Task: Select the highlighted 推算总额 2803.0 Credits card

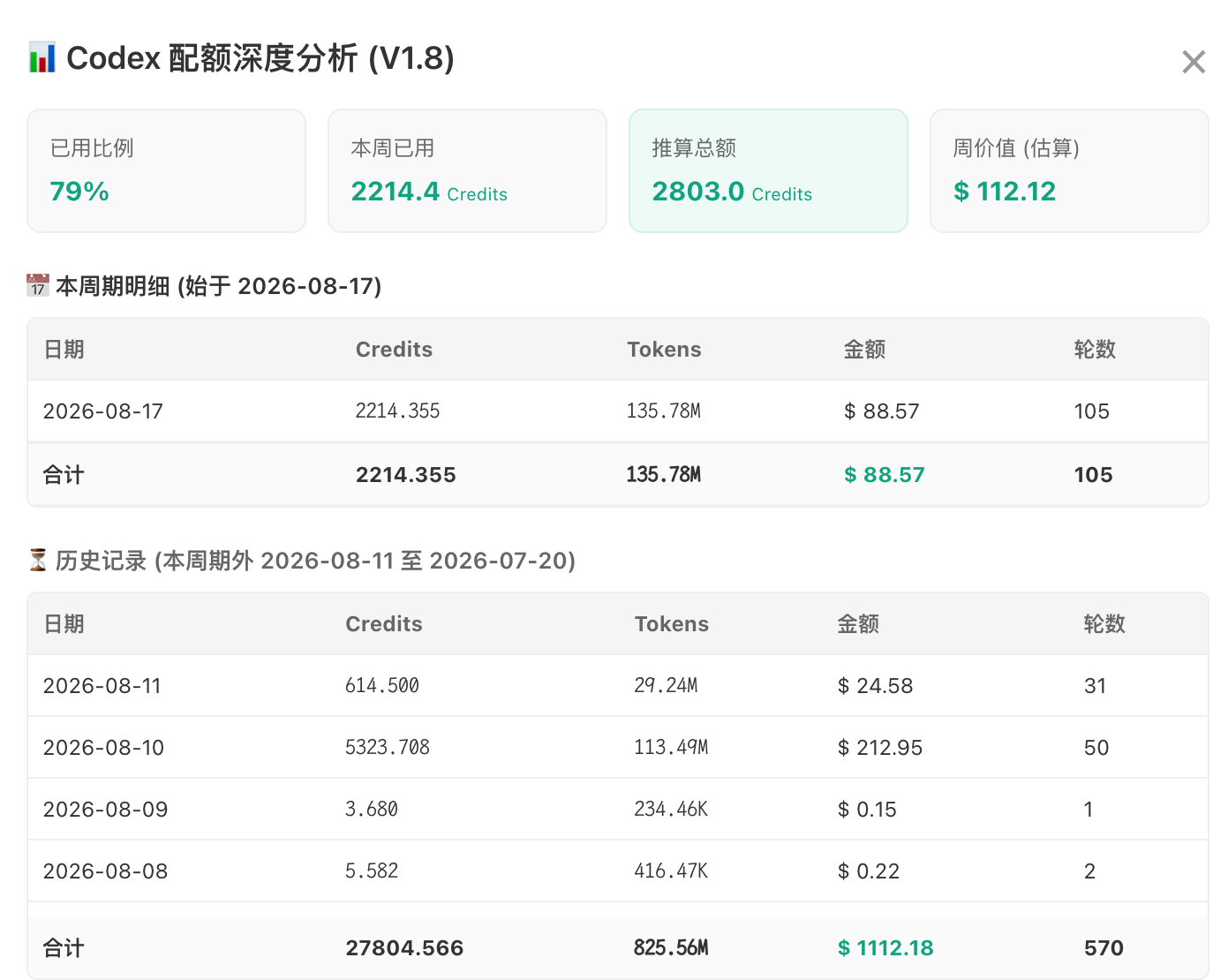Action: 768,170
